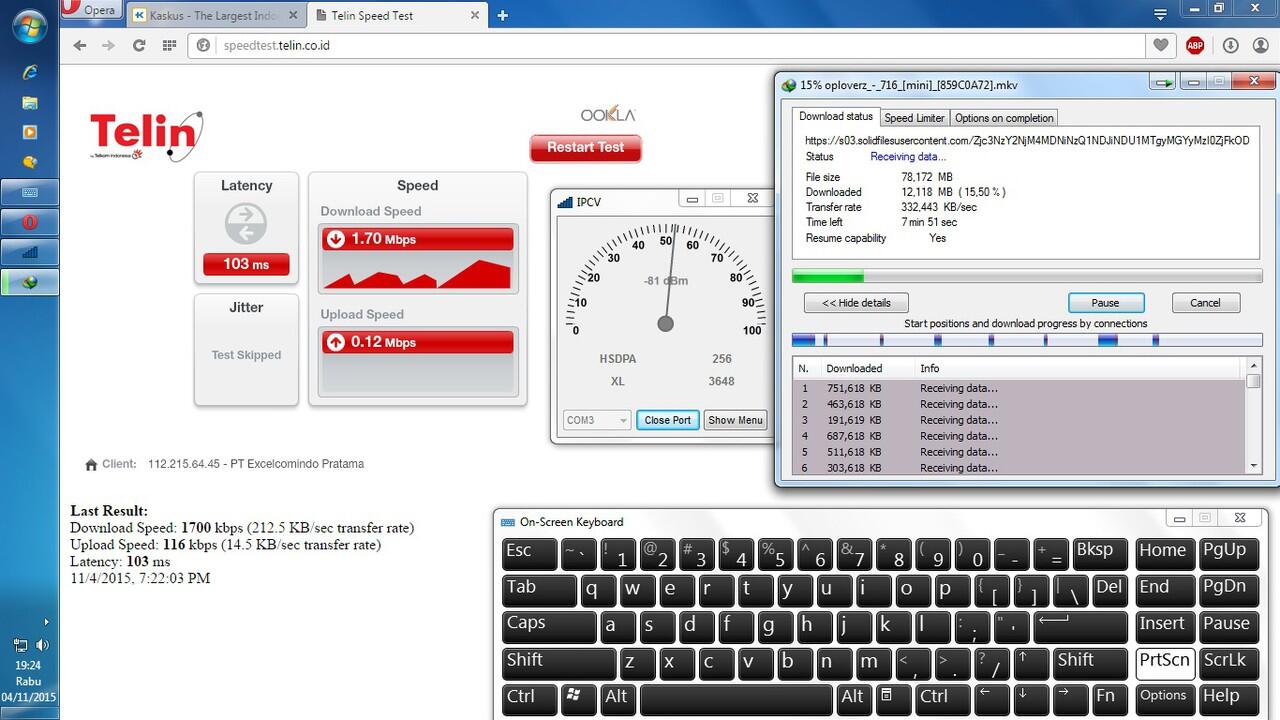Pause the mkv download

point(1105,303)
